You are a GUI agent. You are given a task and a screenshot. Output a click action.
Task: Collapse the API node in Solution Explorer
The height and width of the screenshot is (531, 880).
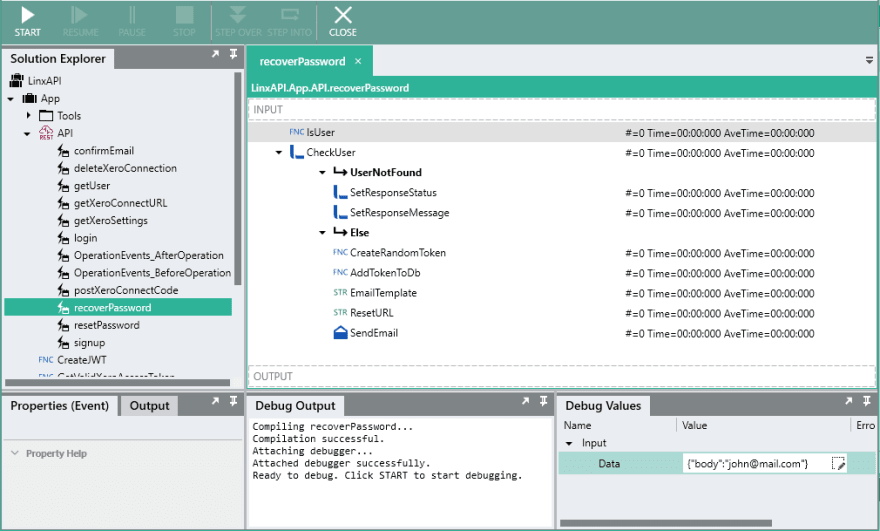click(x=27, y=134)
